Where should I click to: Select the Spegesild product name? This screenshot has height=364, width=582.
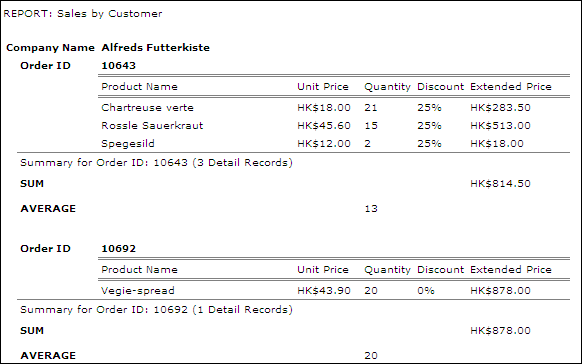pyautogui.click(x=128, y=144)
